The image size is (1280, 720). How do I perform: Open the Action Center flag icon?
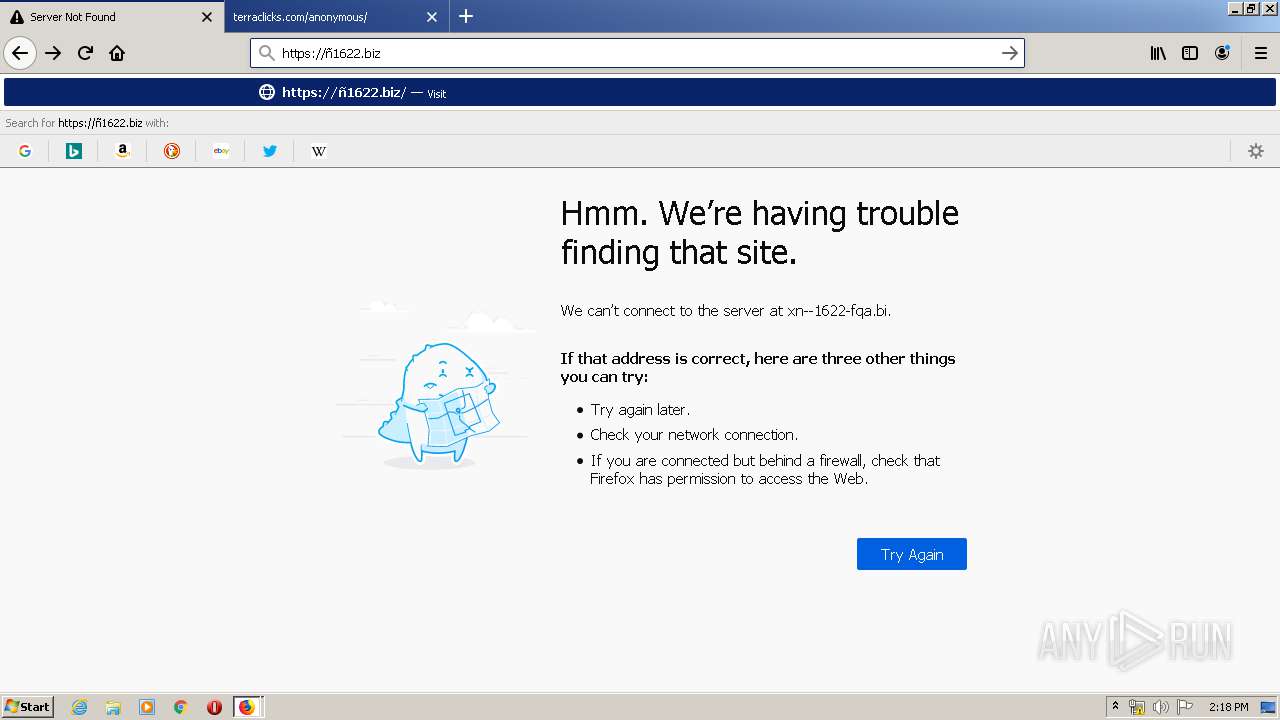(1185, 707)
